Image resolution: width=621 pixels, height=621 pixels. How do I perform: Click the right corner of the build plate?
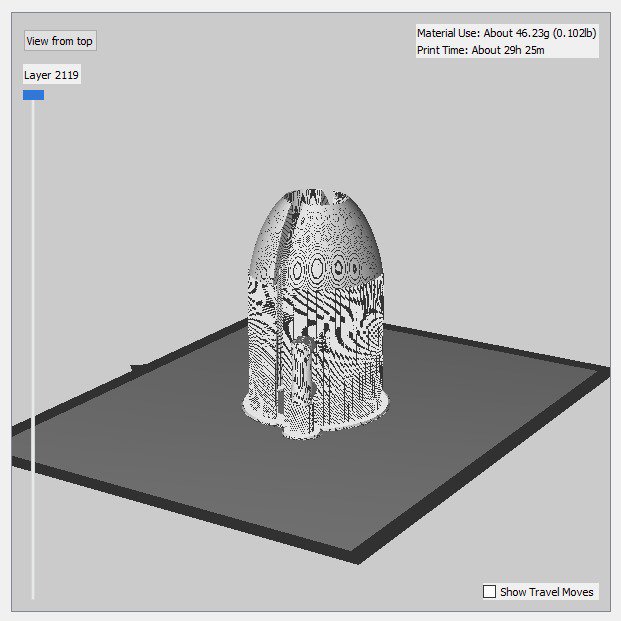pyautogui.click(x=604, y=373)
